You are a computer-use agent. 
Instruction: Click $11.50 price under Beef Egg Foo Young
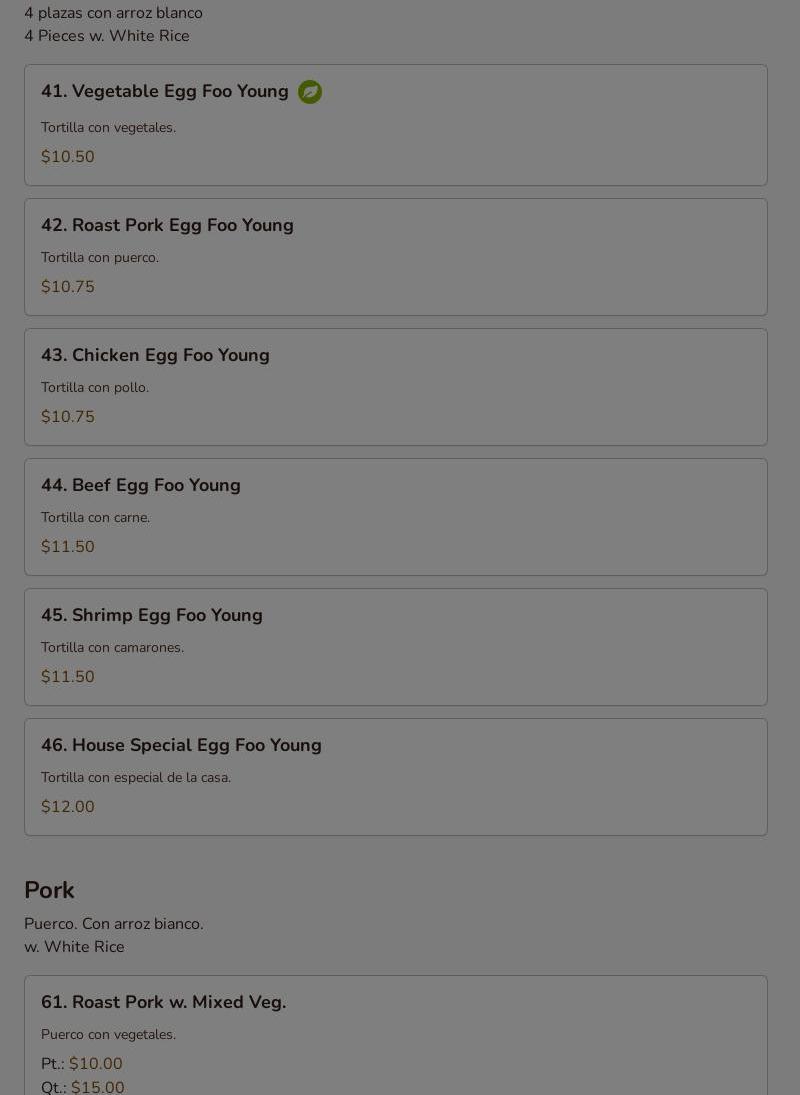68,547
